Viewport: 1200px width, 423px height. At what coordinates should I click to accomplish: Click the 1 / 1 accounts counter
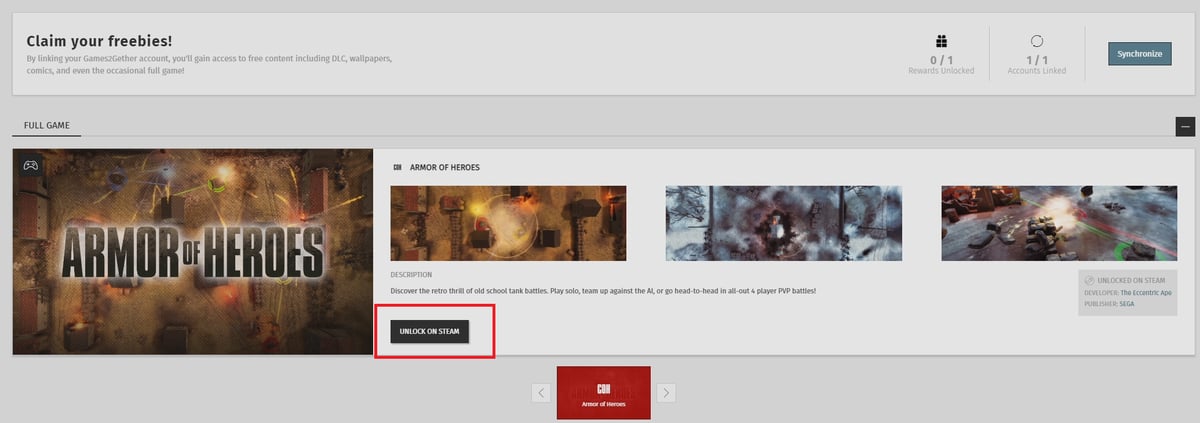tap(1037, 58)
